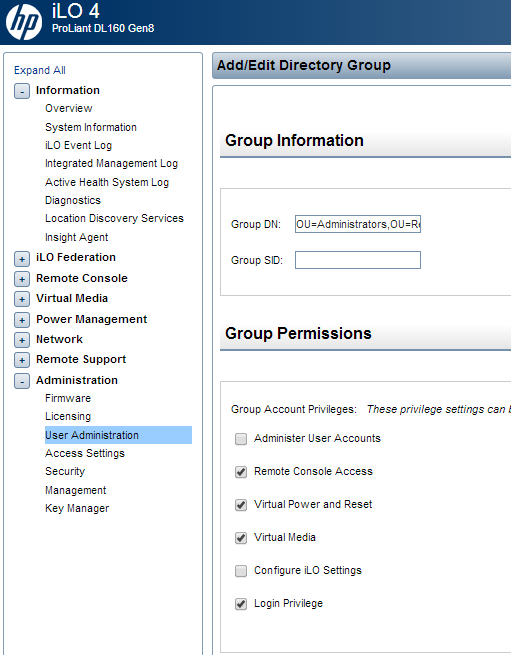
Task: Expand the Virtual Media menu section
Action: point(22,299)
